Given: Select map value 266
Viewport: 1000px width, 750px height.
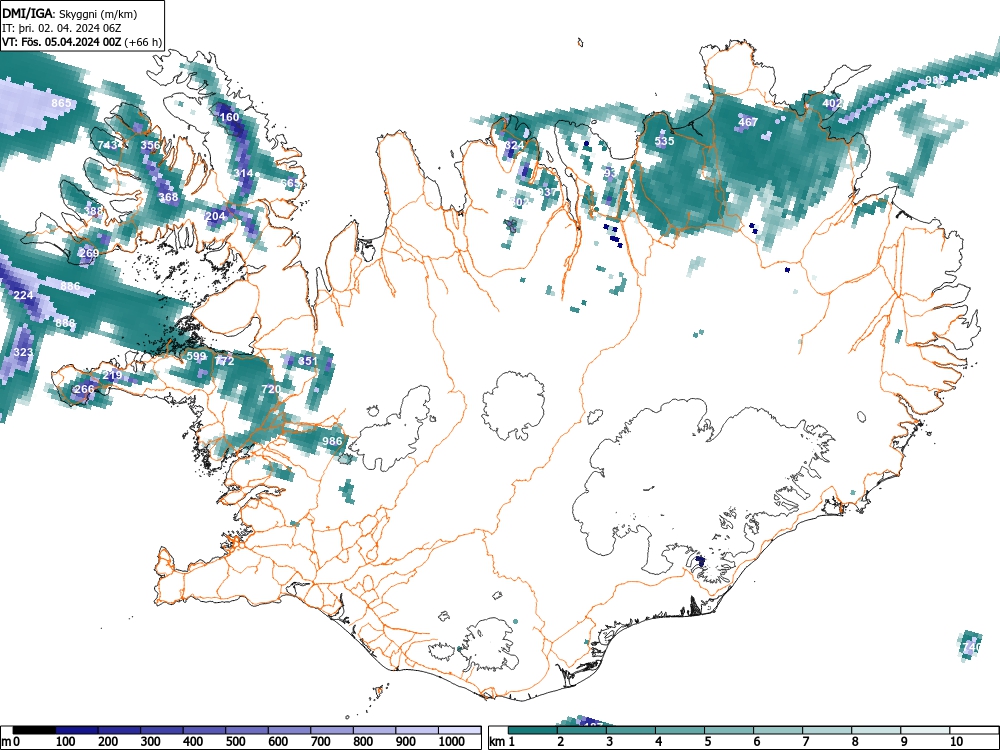Looking at the screenshot, I should [x=84, y=389].
